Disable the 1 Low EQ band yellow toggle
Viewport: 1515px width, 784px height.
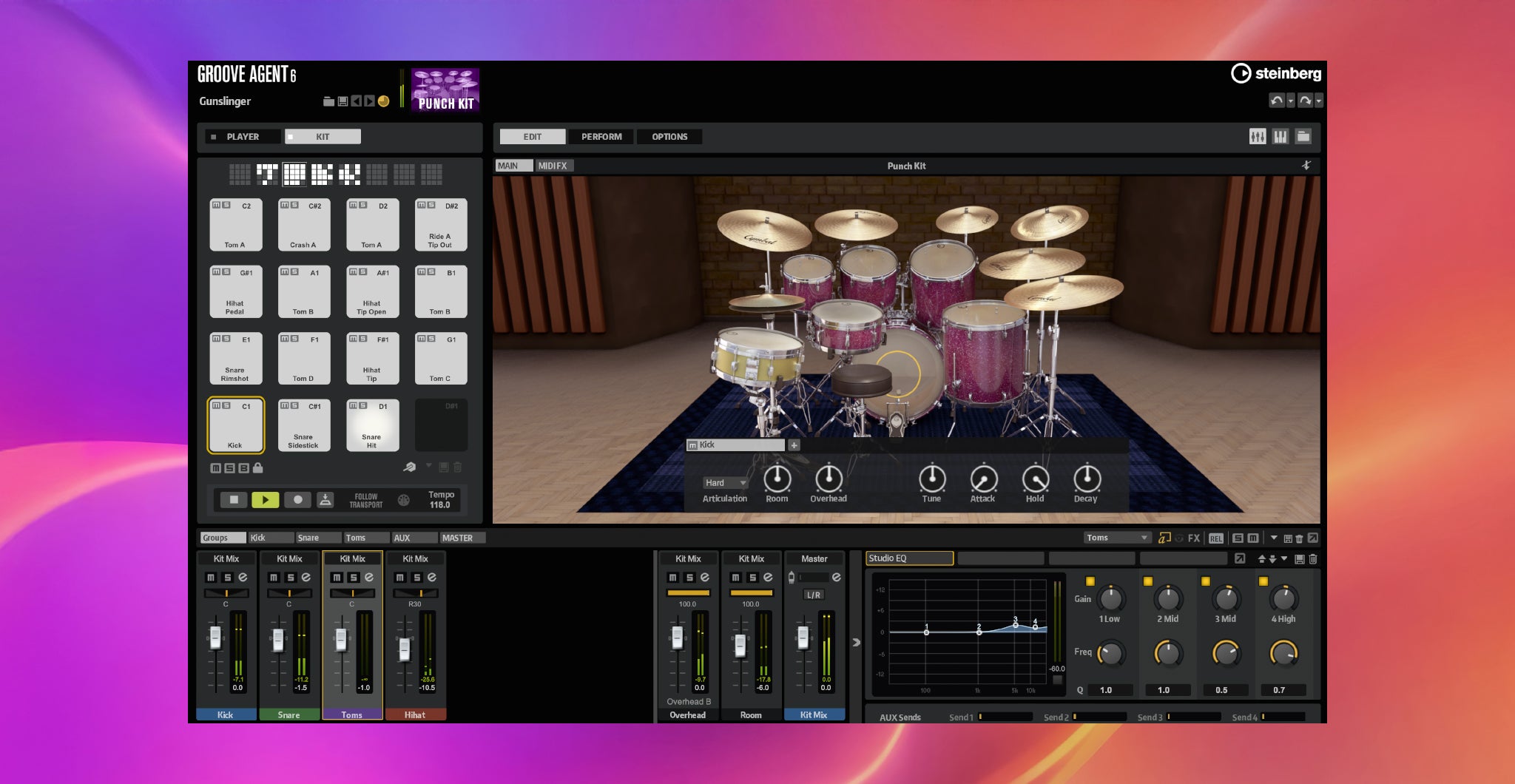(1090, 581)
